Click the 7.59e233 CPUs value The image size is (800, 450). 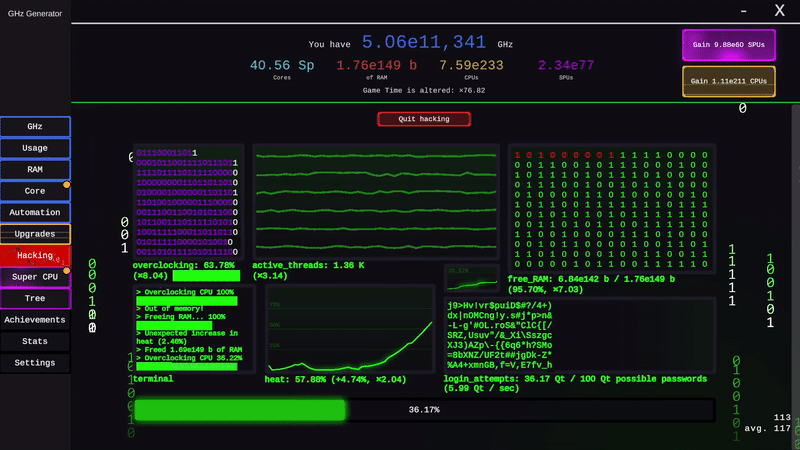click(x=471, y=66)
